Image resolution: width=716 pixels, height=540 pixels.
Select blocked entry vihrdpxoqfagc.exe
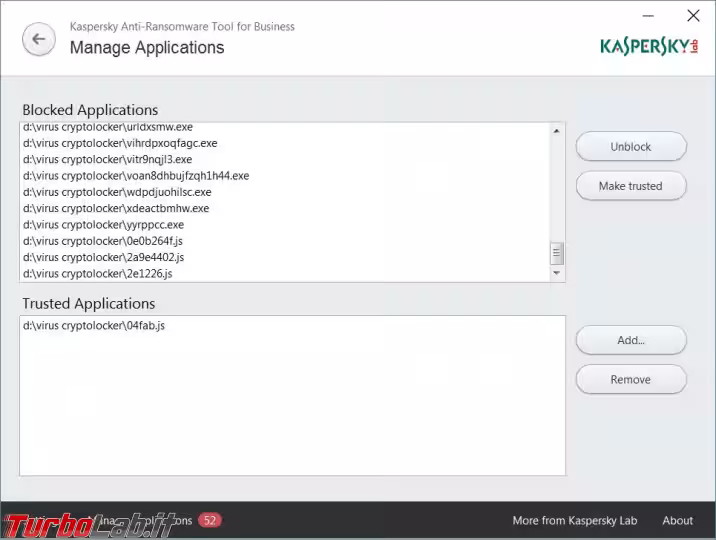[x=285, y=143]
